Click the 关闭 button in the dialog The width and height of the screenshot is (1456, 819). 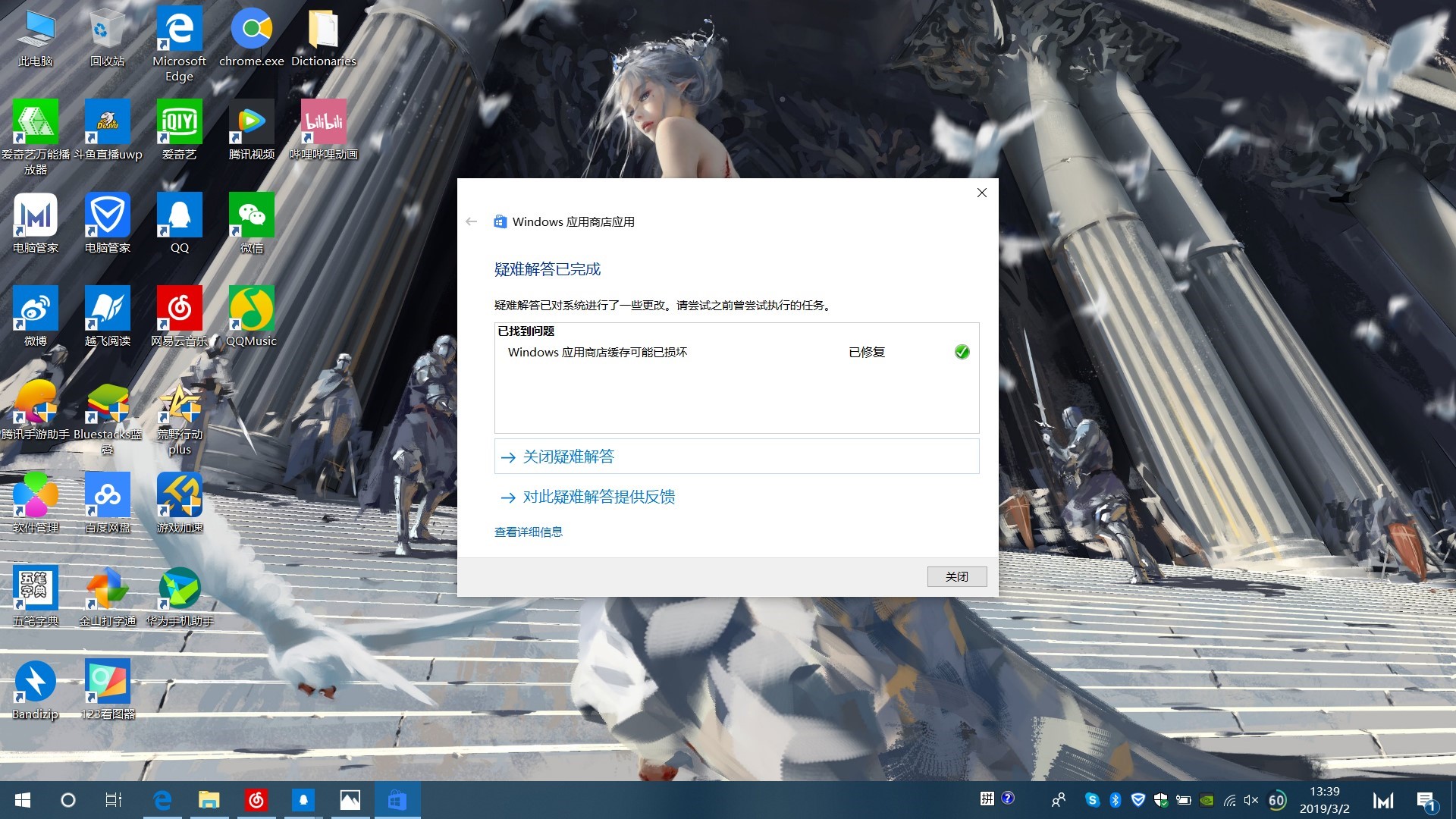(x=956, y=576)
